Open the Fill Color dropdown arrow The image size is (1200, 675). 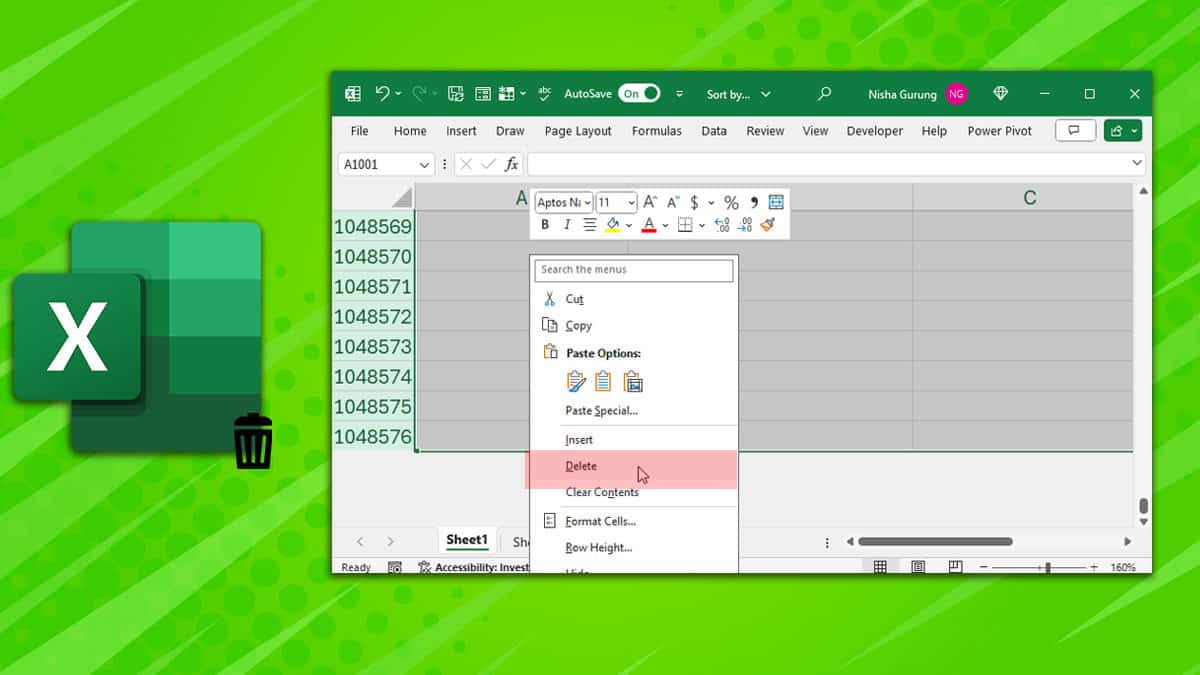(629, 224)
